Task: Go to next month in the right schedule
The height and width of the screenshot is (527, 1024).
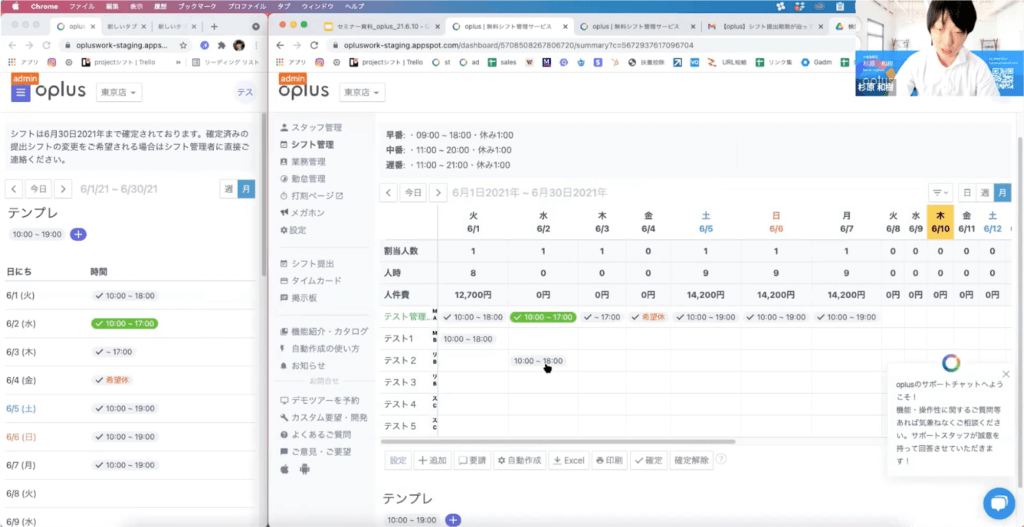Action: [x=438, y=193]
